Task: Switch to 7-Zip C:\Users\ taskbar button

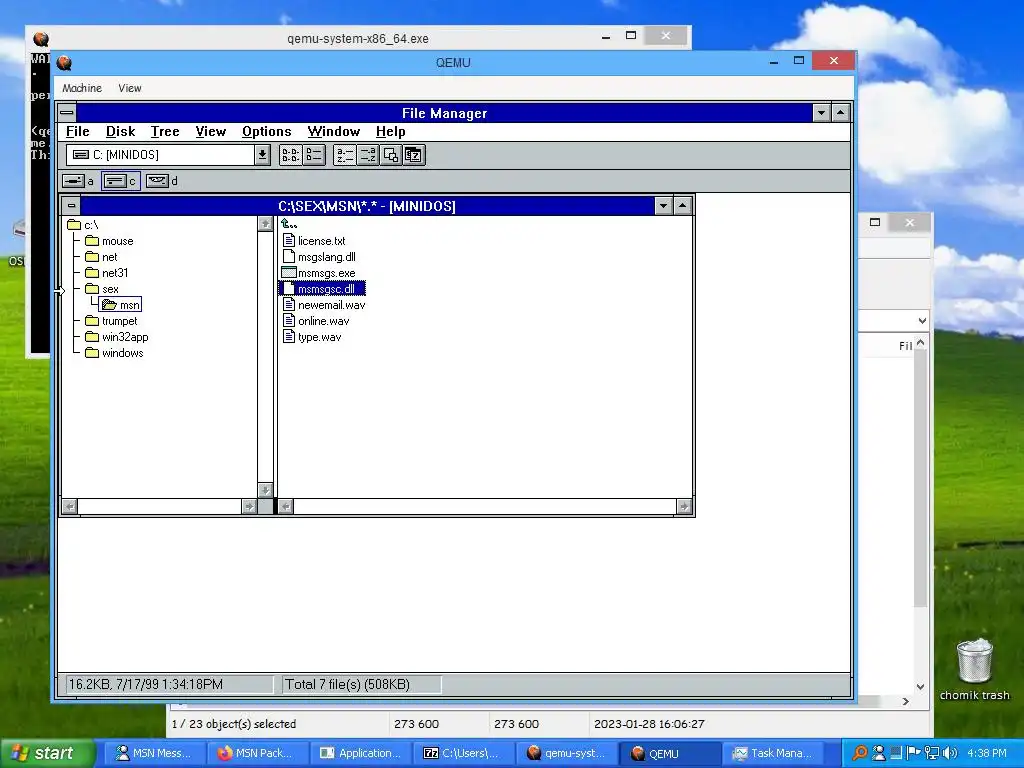Action: point(463,753)
